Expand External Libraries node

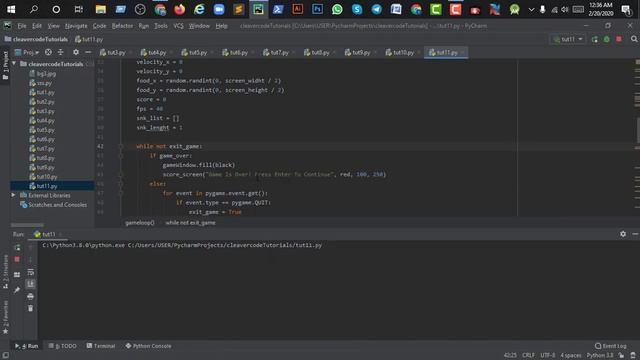13,195
